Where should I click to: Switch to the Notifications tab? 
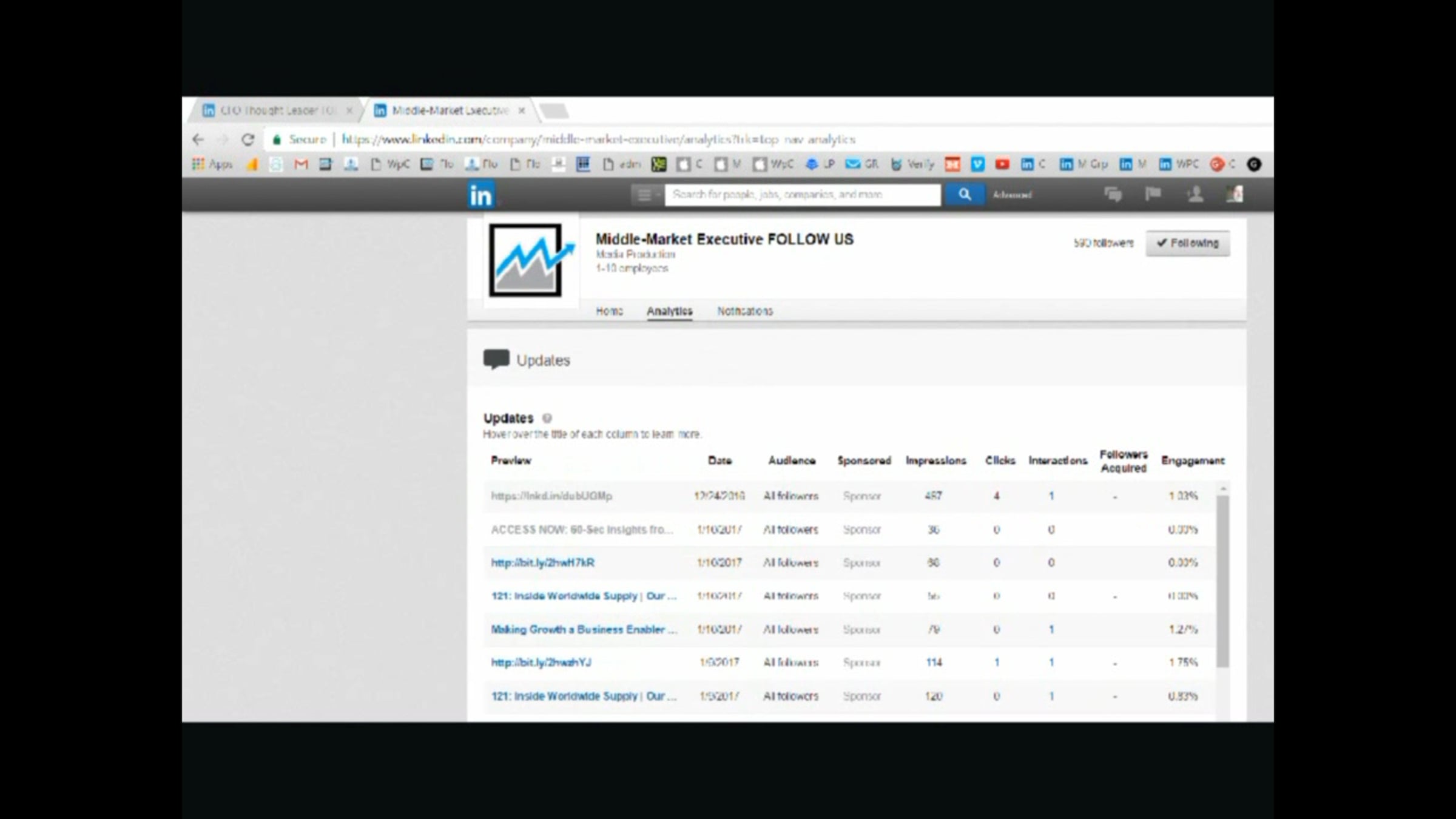coord(744,311)
